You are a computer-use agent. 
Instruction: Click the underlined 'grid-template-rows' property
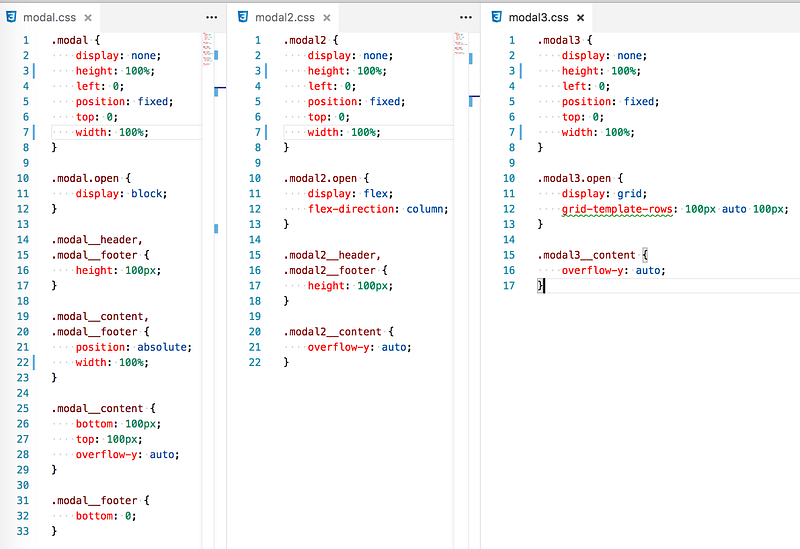(617, 209)
